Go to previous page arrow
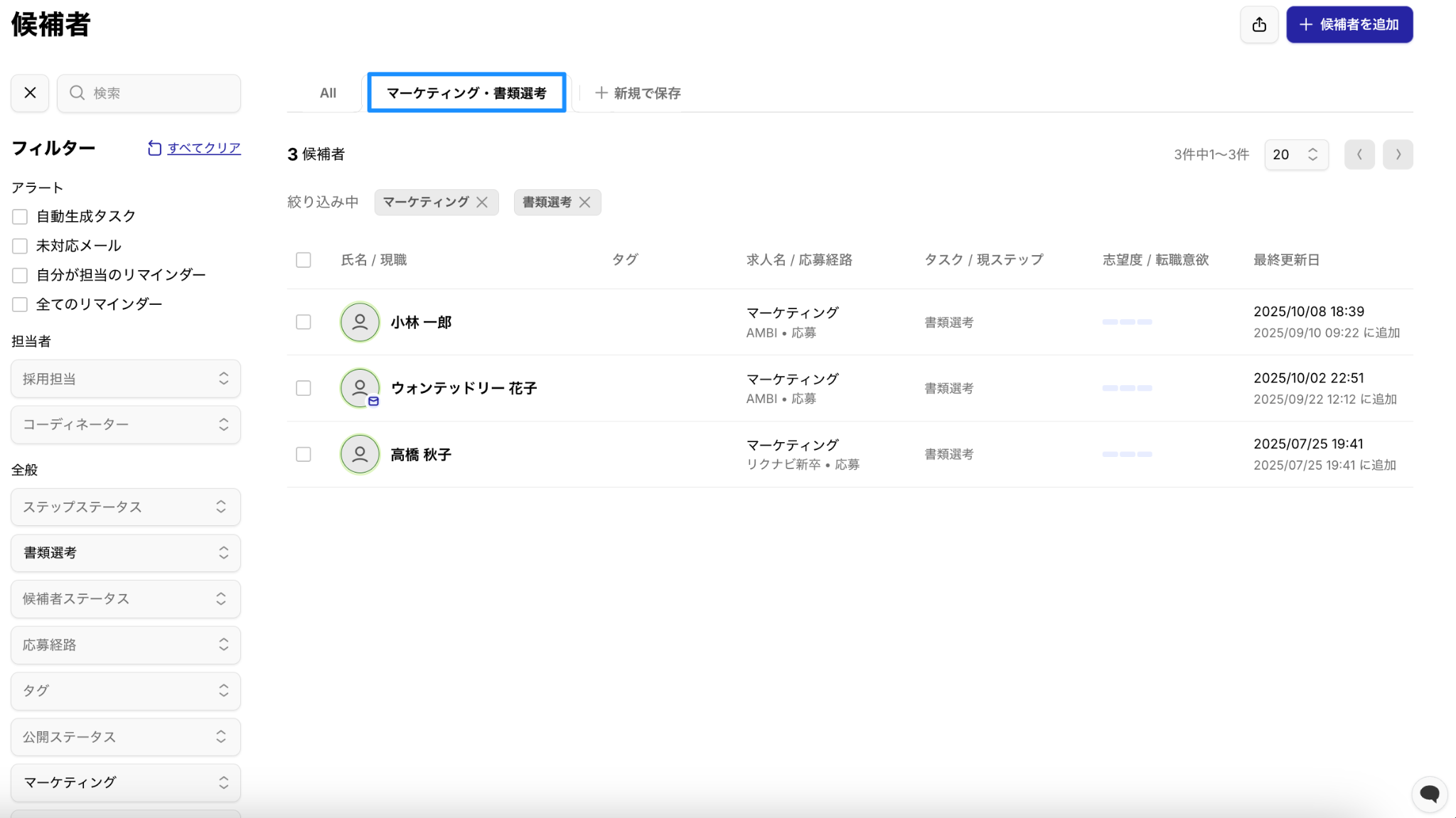This screenshot has height=818, width=1456. (x=1359, y=154)
